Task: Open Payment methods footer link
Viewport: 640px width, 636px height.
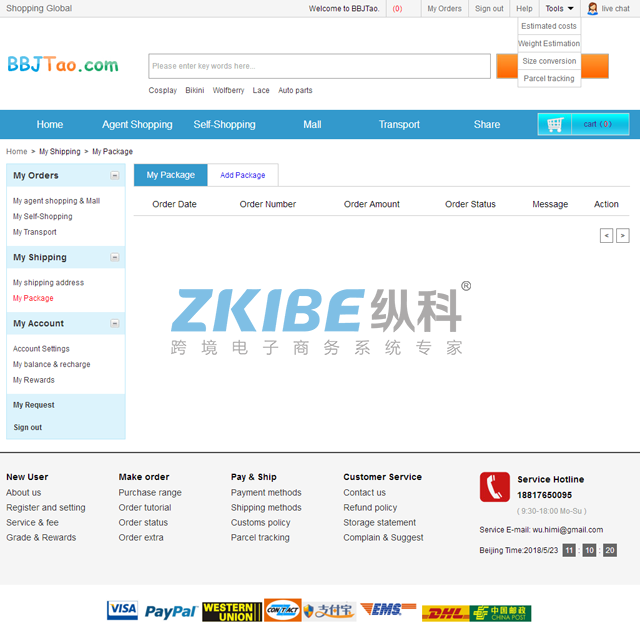Action: tap(266, 493)
